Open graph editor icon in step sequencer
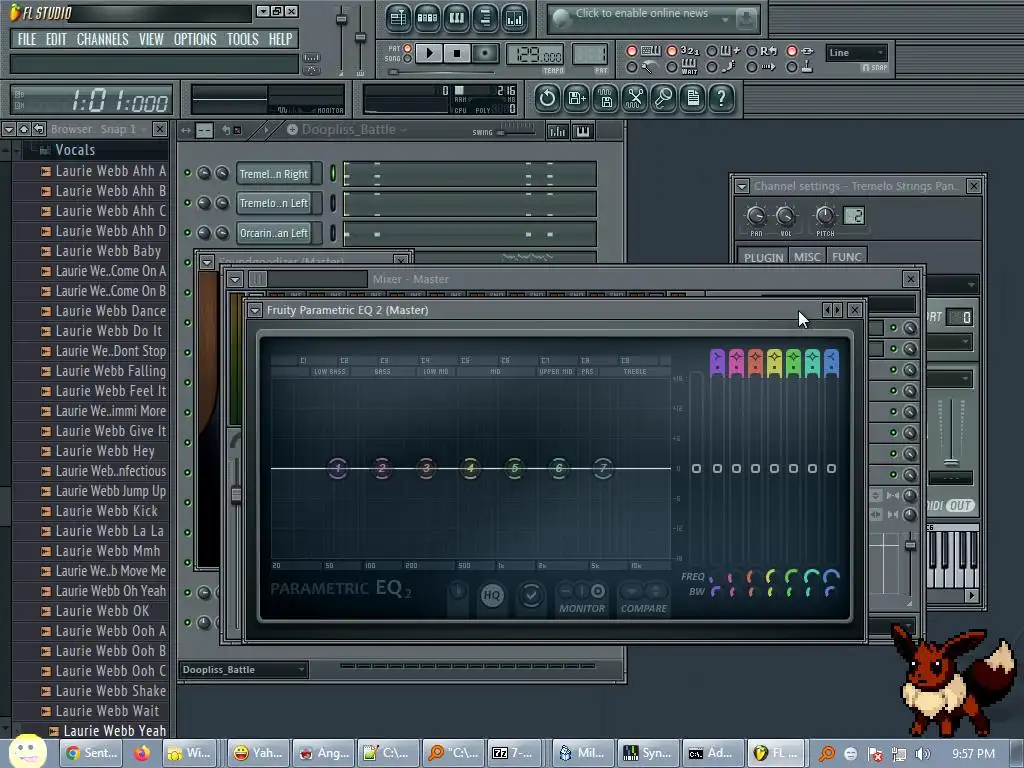The image size is (1024, 768). (x=558, y=131)
